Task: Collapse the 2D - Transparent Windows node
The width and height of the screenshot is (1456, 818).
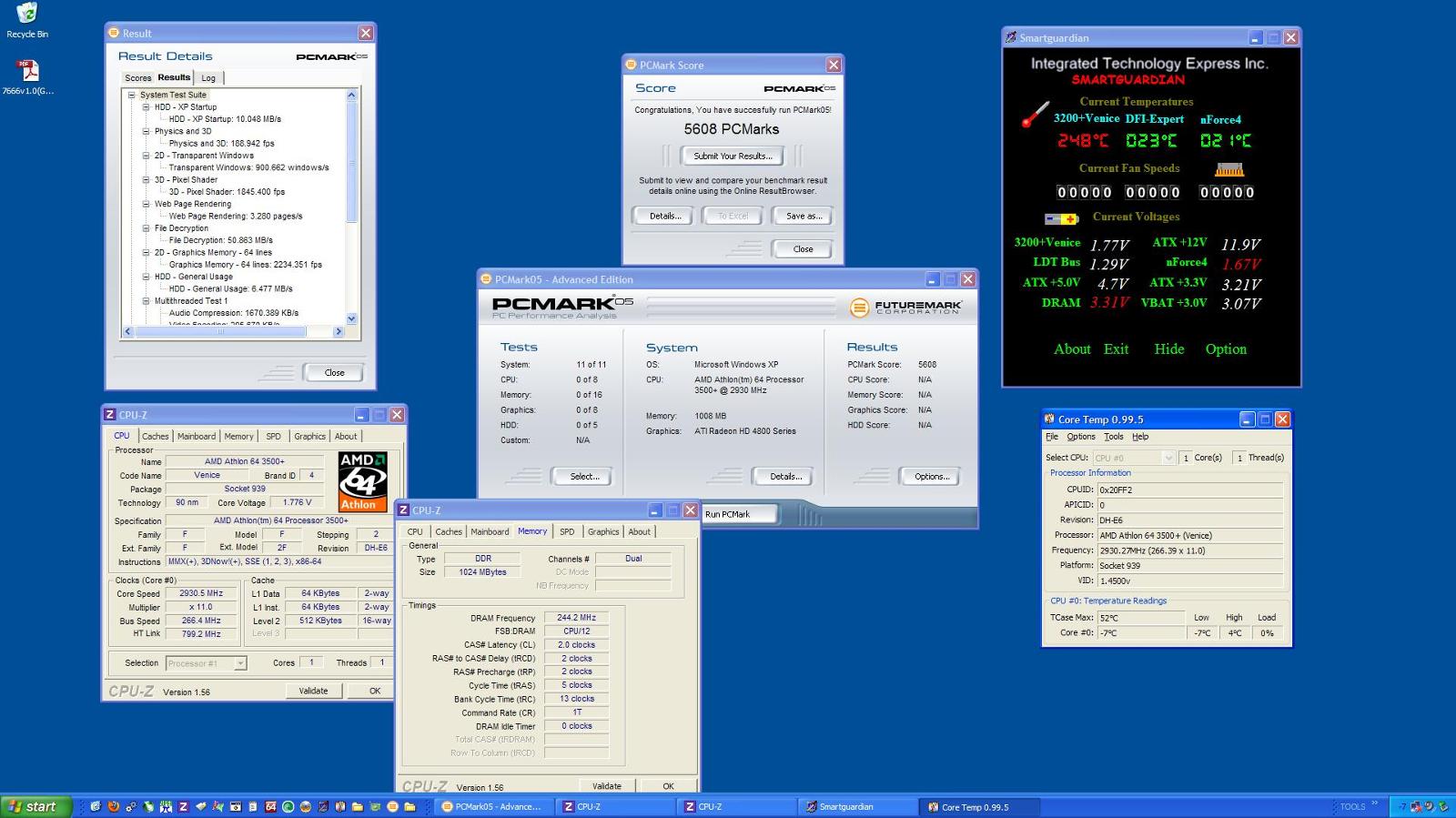Action: pyautogui.click(x=146, y=156)
